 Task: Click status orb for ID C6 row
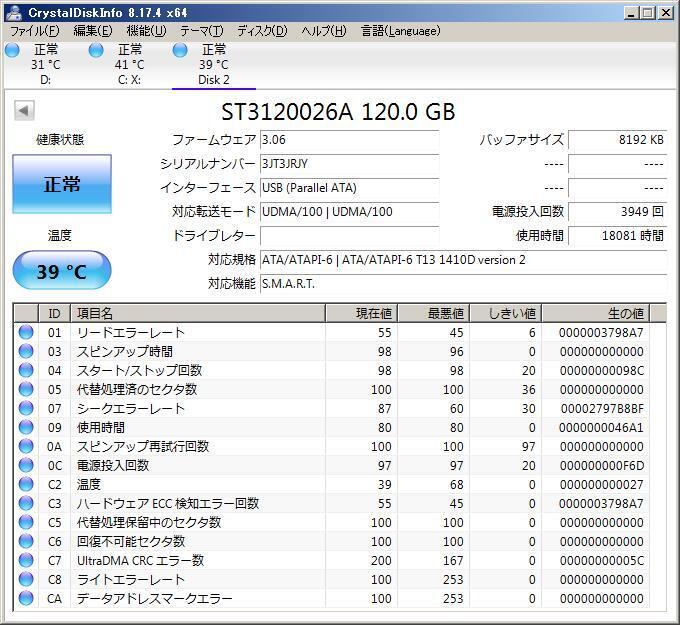tap(26, 541)
